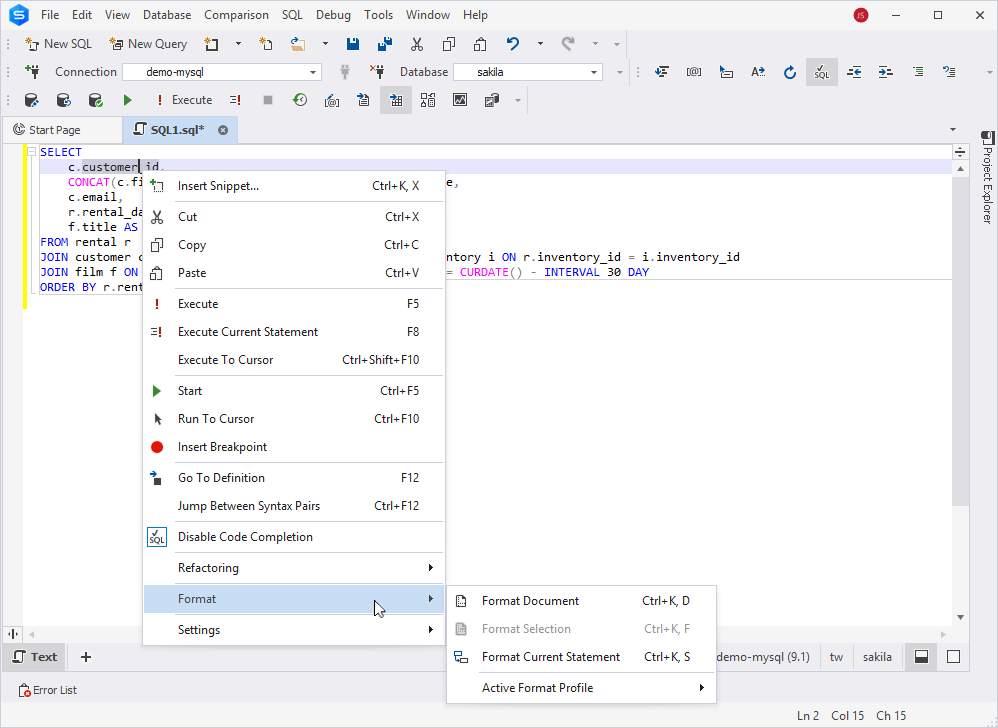
Task: Click the Stop square toolbar icon
Action: (268, 100)
